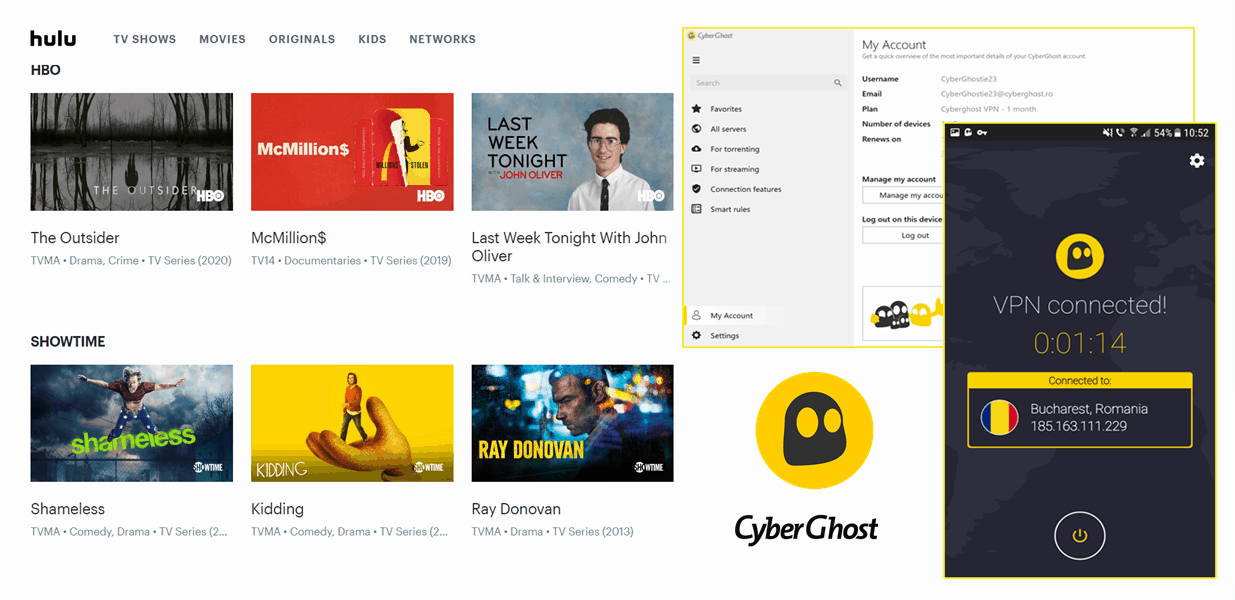
Task: Open the Hulu home logo
Action: [x=53, y=39]
